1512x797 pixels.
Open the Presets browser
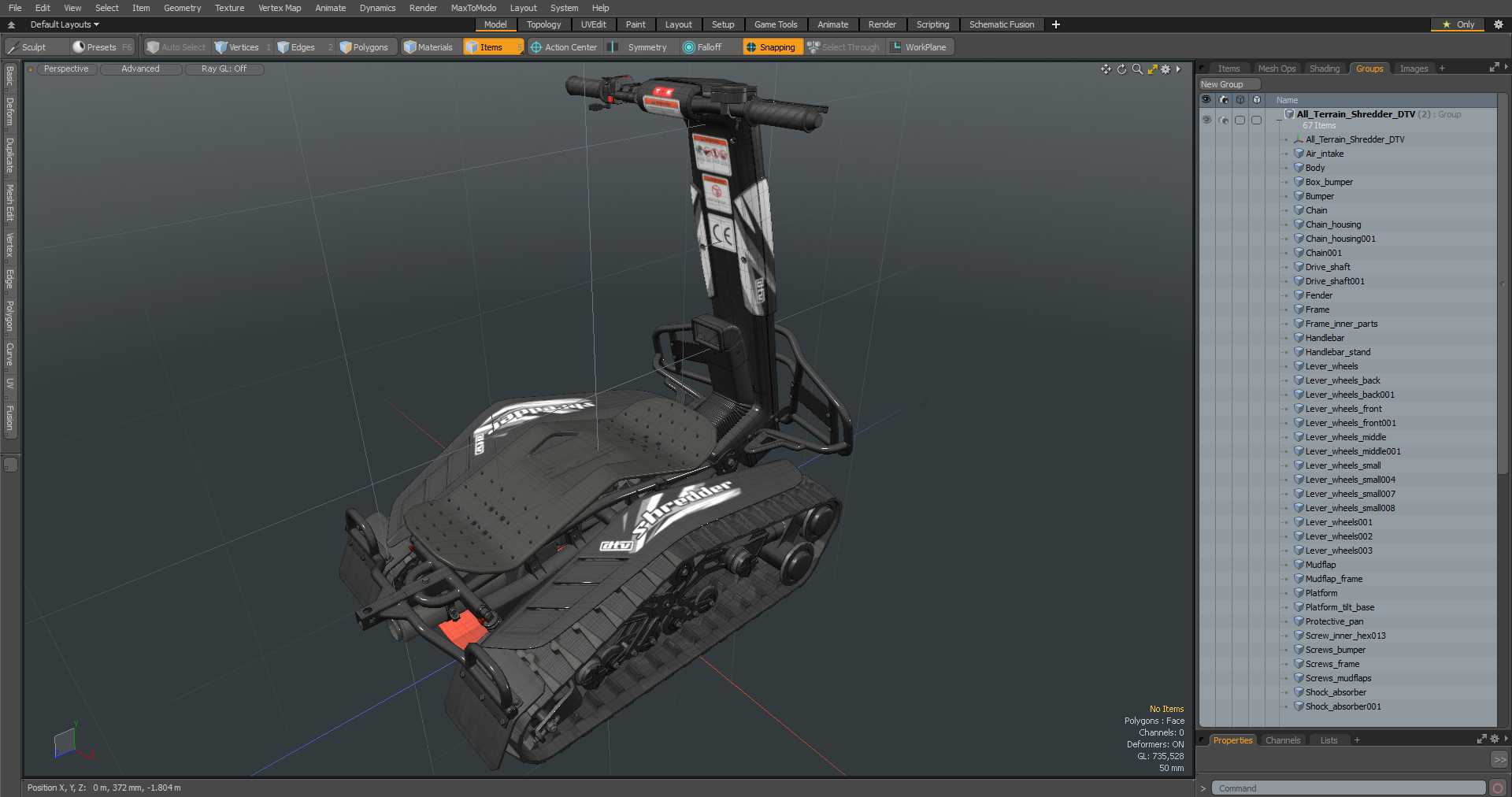tap(102, 47)
